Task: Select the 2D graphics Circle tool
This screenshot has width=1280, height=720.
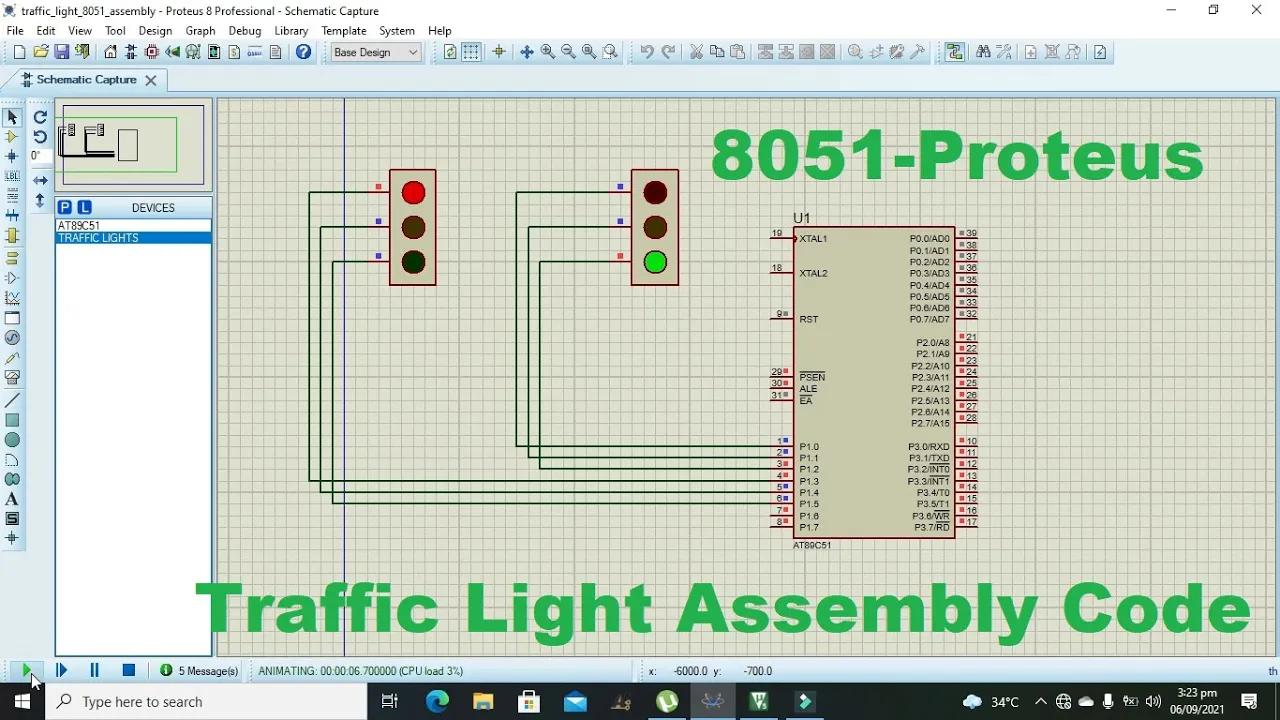Action: 12,440
